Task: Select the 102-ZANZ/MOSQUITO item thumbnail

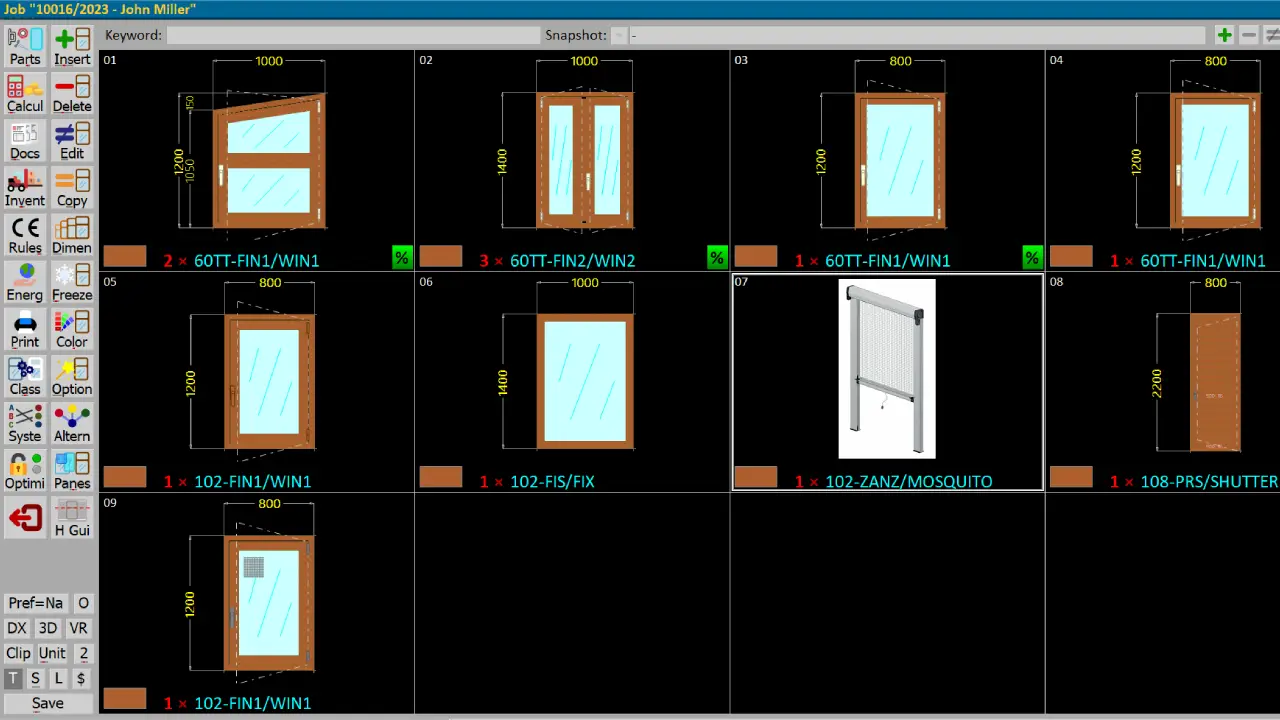Action: (887, 369)
